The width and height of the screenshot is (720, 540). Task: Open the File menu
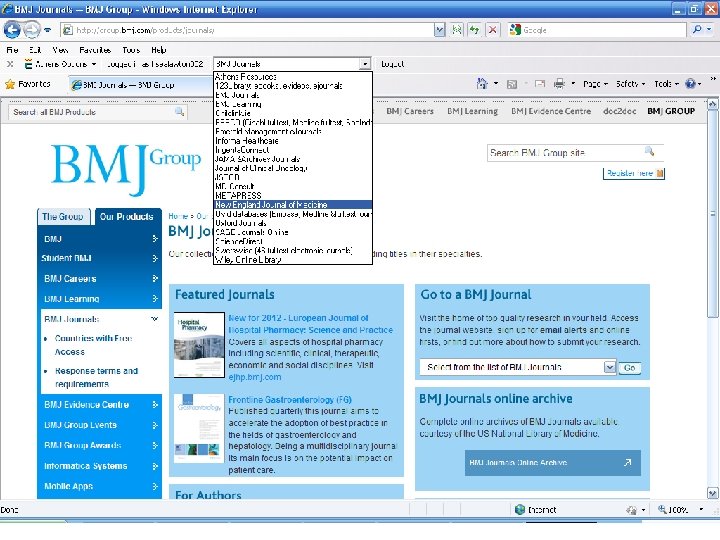tap(12, 50)
